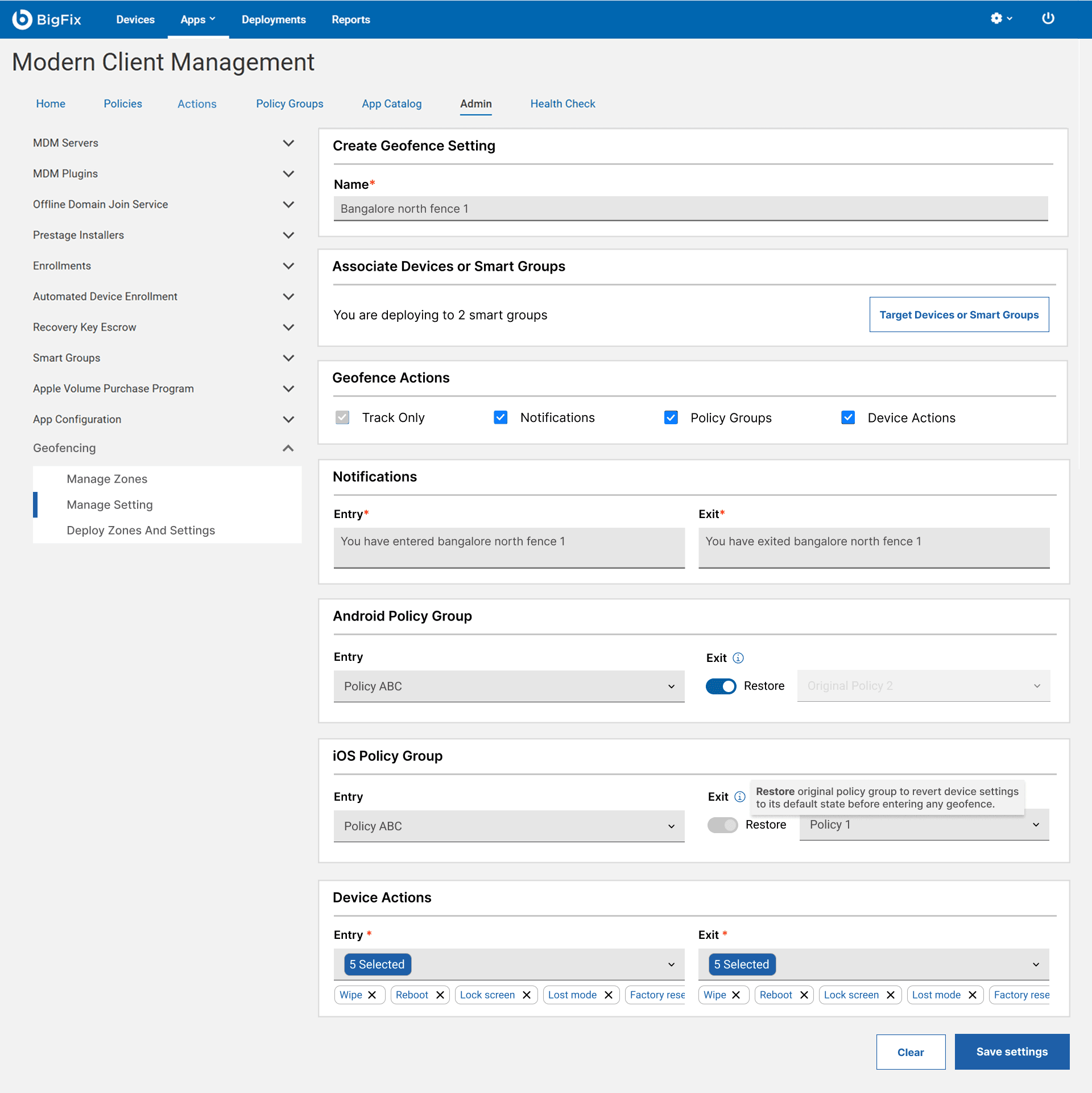The image size is (1092, 1093).
Task: Switch to the Home tab
Action: click(51, 103)
